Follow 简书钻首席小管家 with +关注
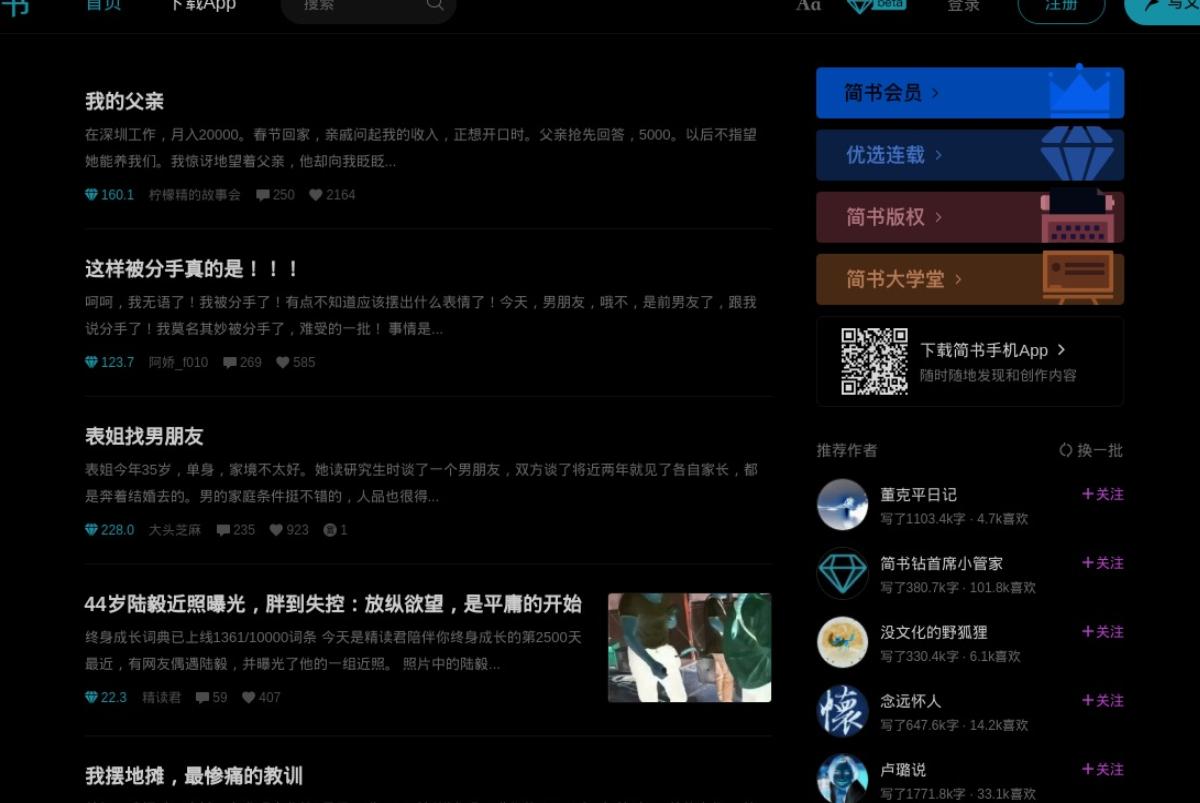Image resolution: width=1200 pixels, height=803 pixels. tap(1102, 563)
